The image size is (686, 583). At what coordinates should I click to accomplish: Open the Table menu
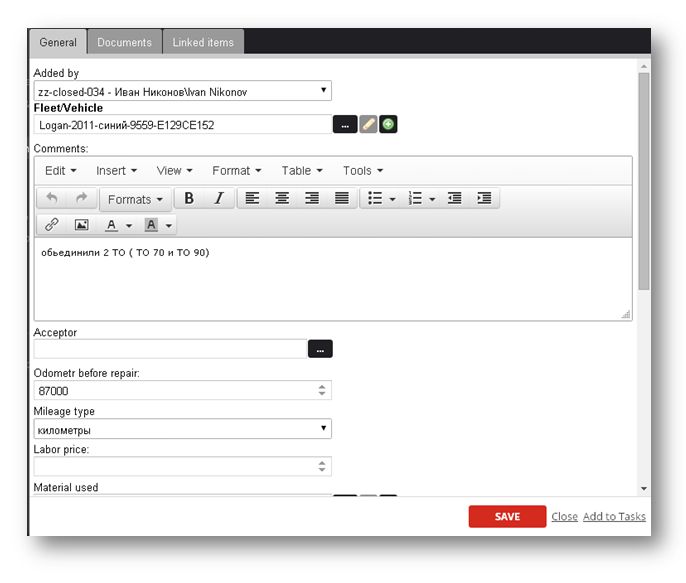point(302,171)
